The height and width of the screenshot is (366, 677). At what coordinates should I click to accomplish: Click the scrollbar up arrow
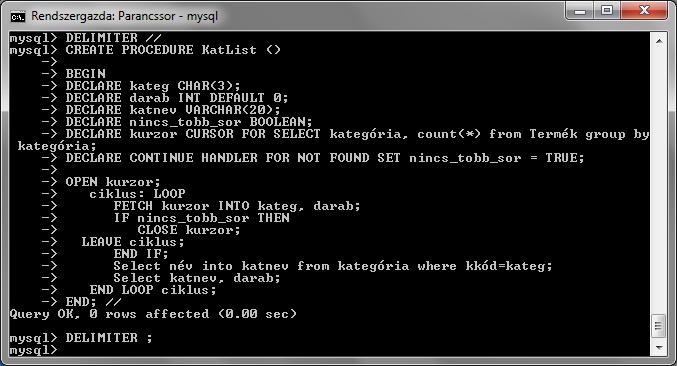click(658, 41)
